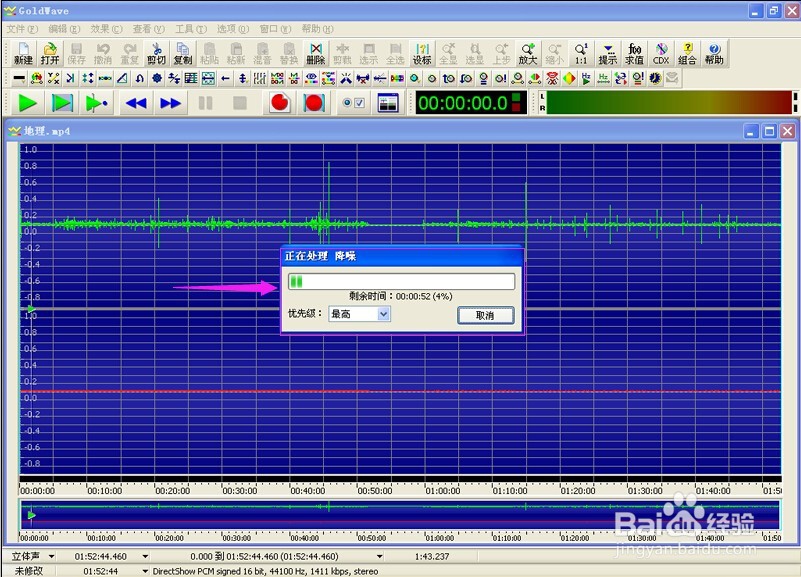The width and height of the screenshot is (801, 577).
Task: Click the 01:00:00 mark on main timeline ruler
Action: pos(442,491)
